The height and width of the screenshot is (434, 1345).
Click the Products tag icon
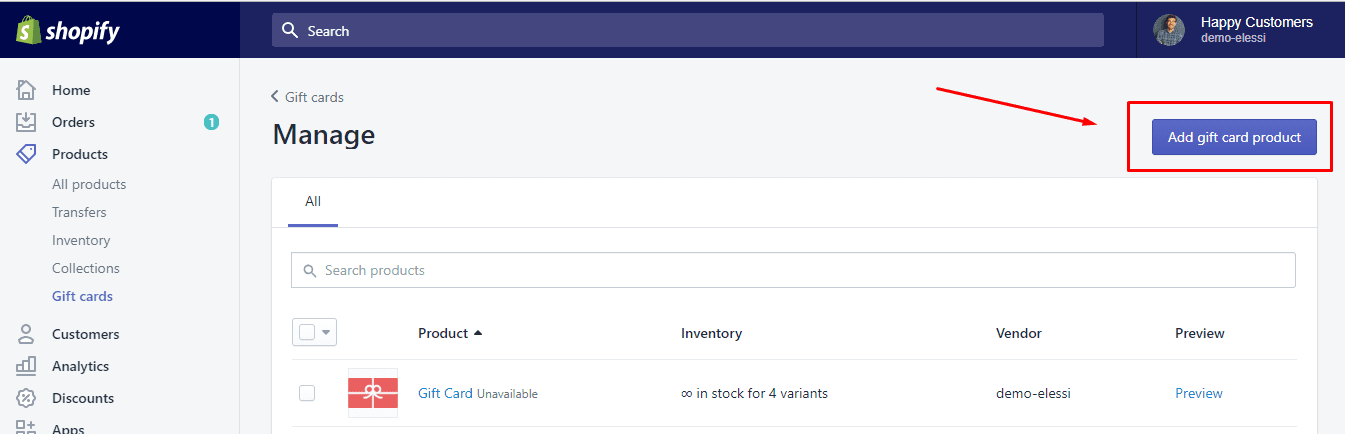pos(27,154)
